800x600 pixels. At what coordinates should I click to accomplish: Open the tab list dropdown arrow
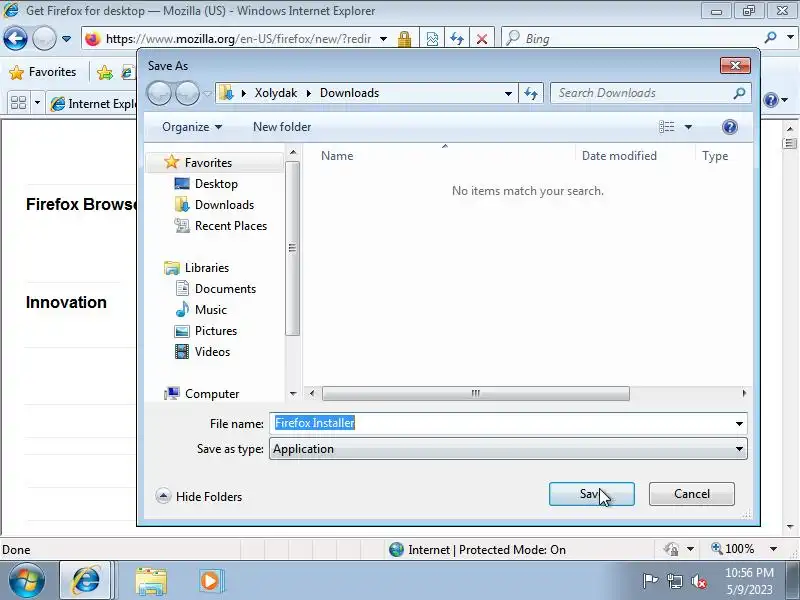37,103
